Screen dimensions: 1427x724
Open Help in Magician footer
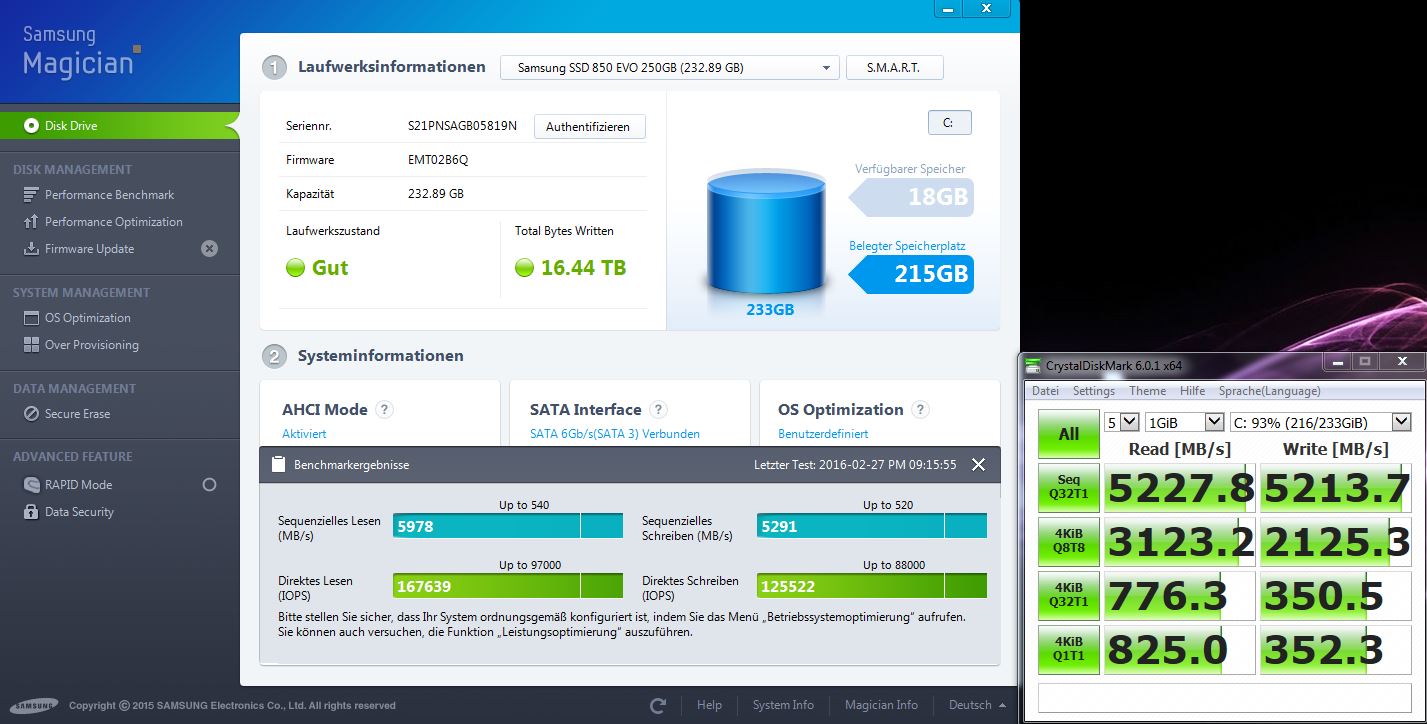tap(709, 705)
